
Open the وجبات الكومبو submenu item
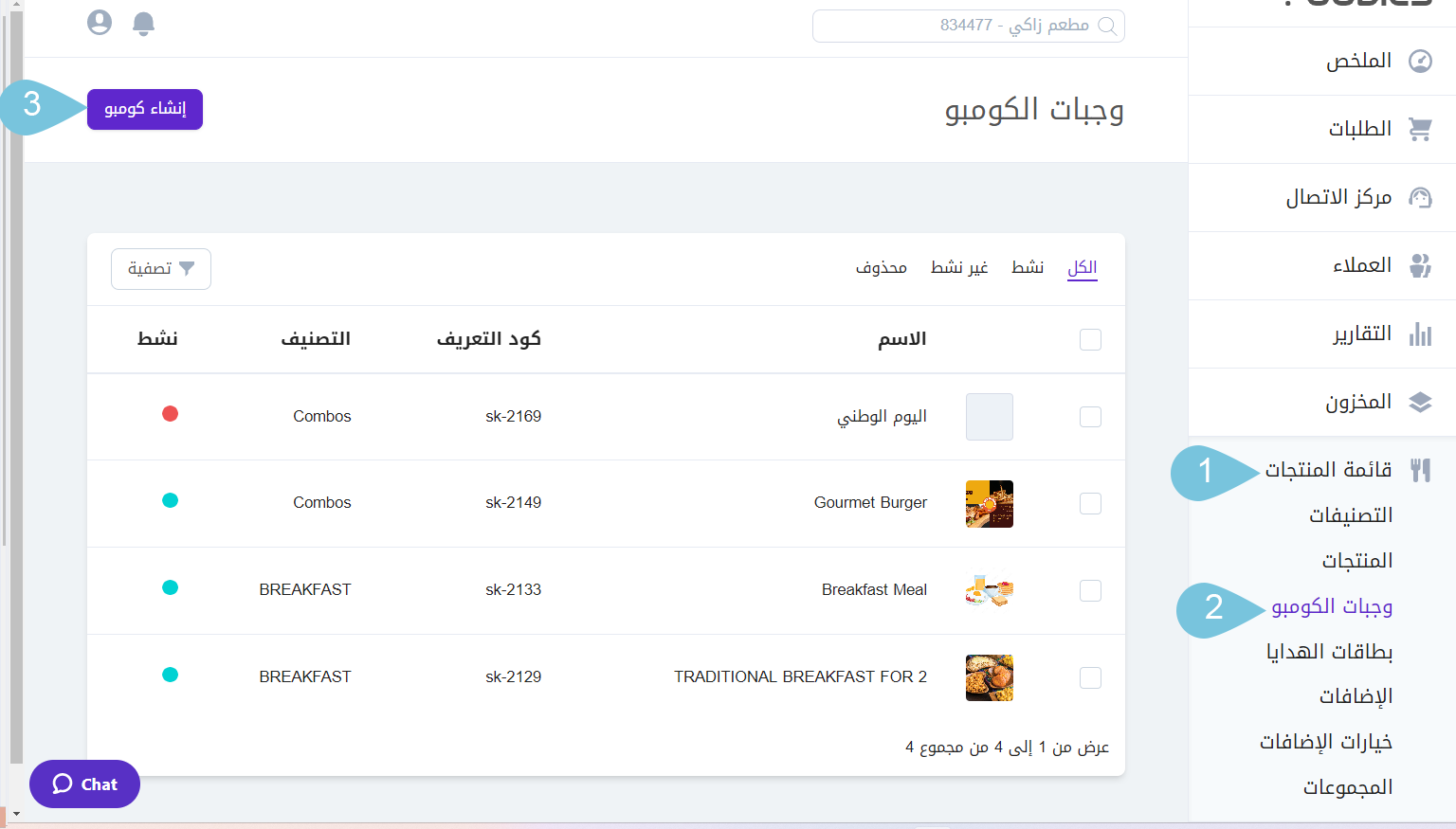[x=1332, y=606]
